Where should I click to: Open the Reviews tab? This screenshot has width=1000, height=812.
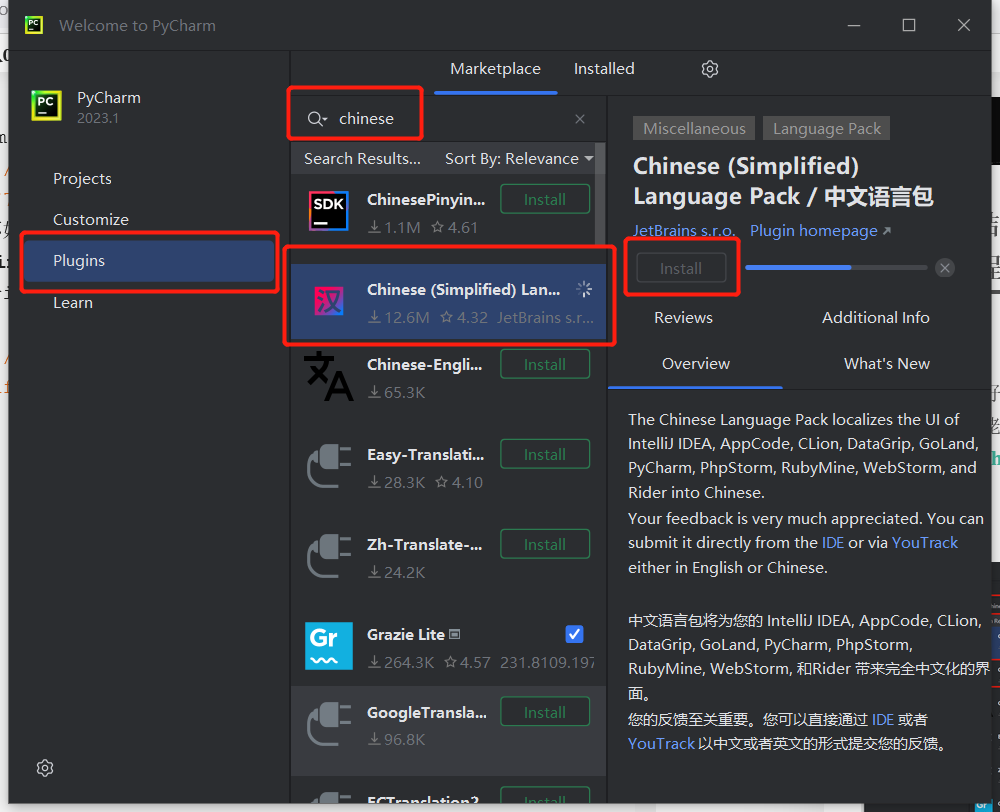pyautogui.click(x=683, y=318)
